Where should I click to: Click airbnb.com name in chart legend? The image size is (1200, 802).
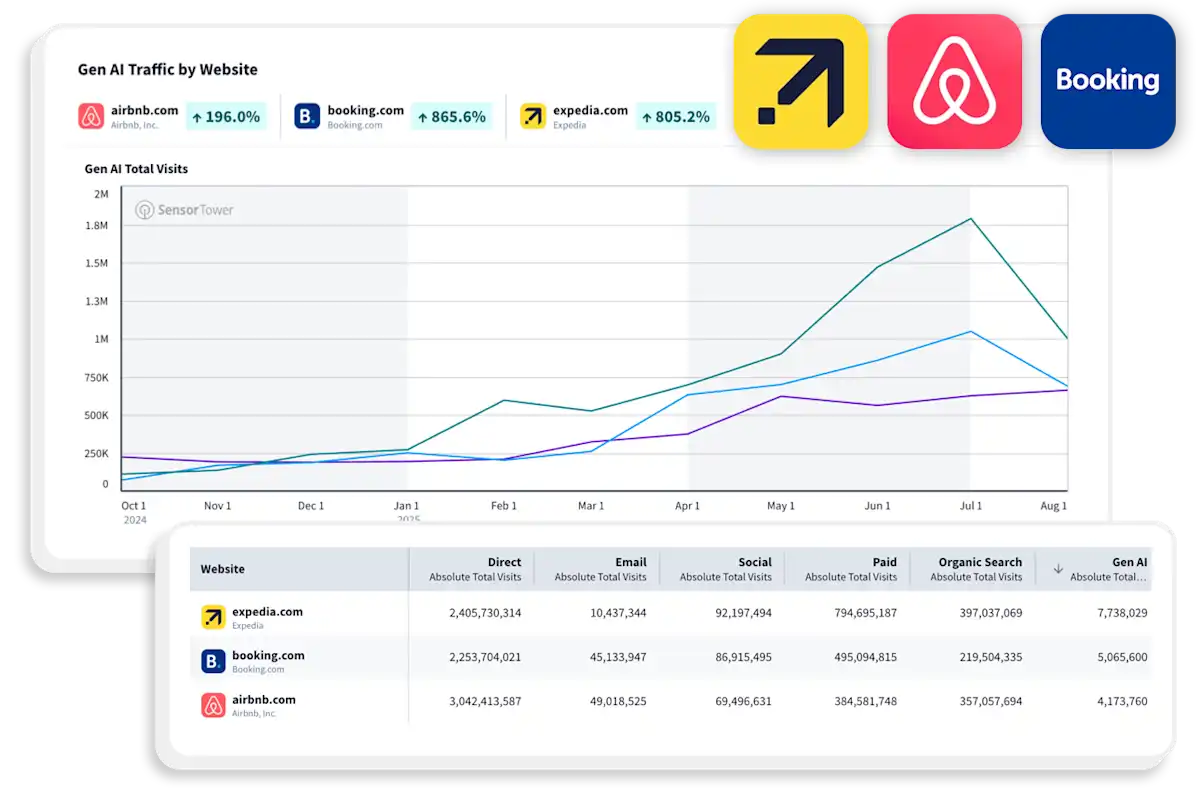click(x=145, y=111)
